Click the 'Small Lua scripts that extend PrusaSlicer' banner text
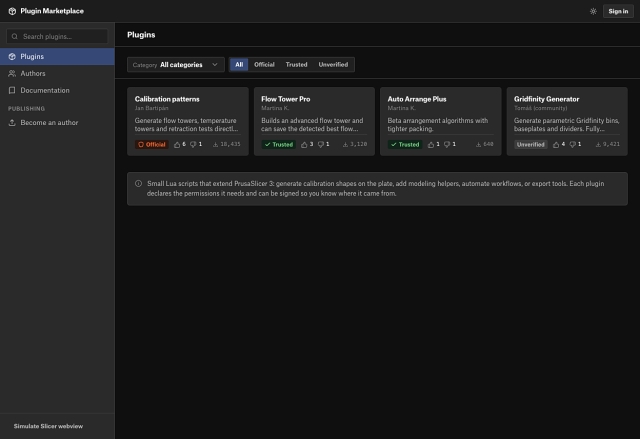640x439 pixels. (376, 188)
